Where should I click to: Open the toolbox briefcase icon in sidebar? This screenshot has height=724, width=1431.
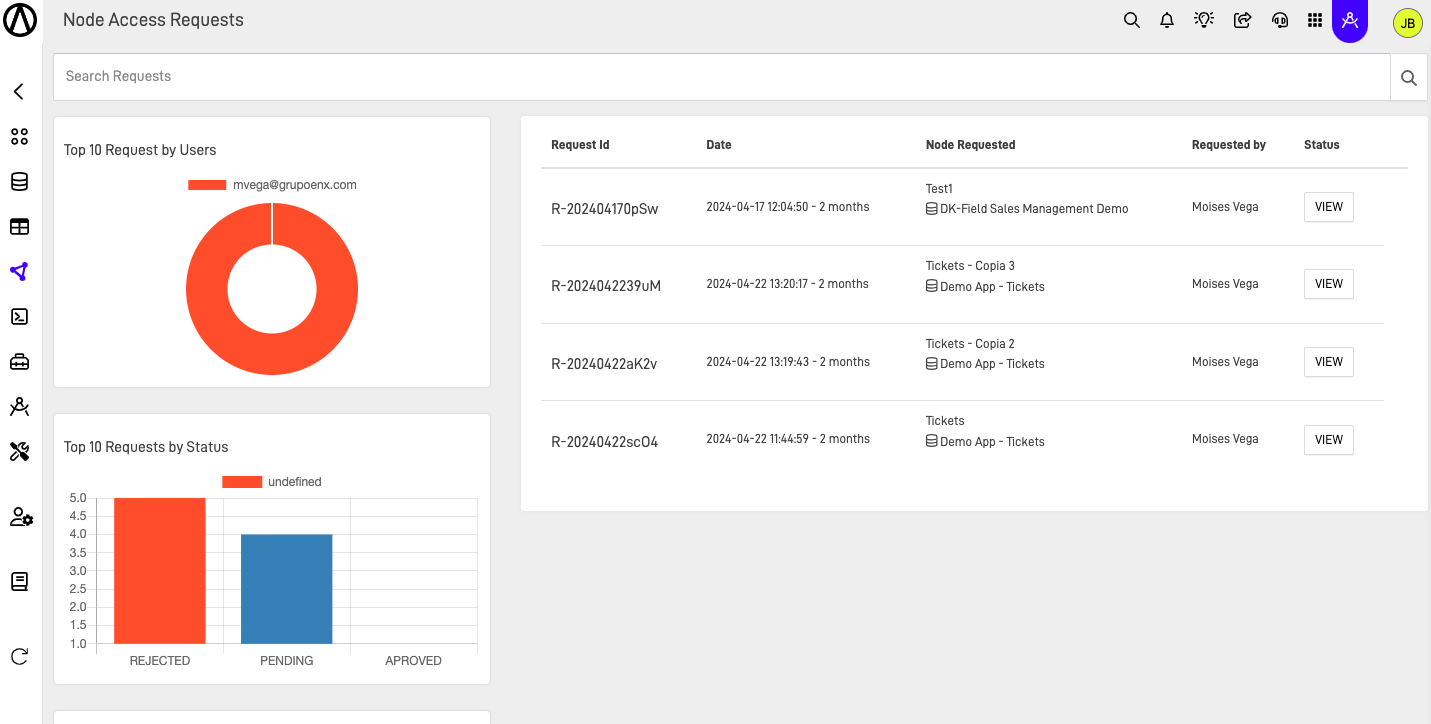point(19,361)
